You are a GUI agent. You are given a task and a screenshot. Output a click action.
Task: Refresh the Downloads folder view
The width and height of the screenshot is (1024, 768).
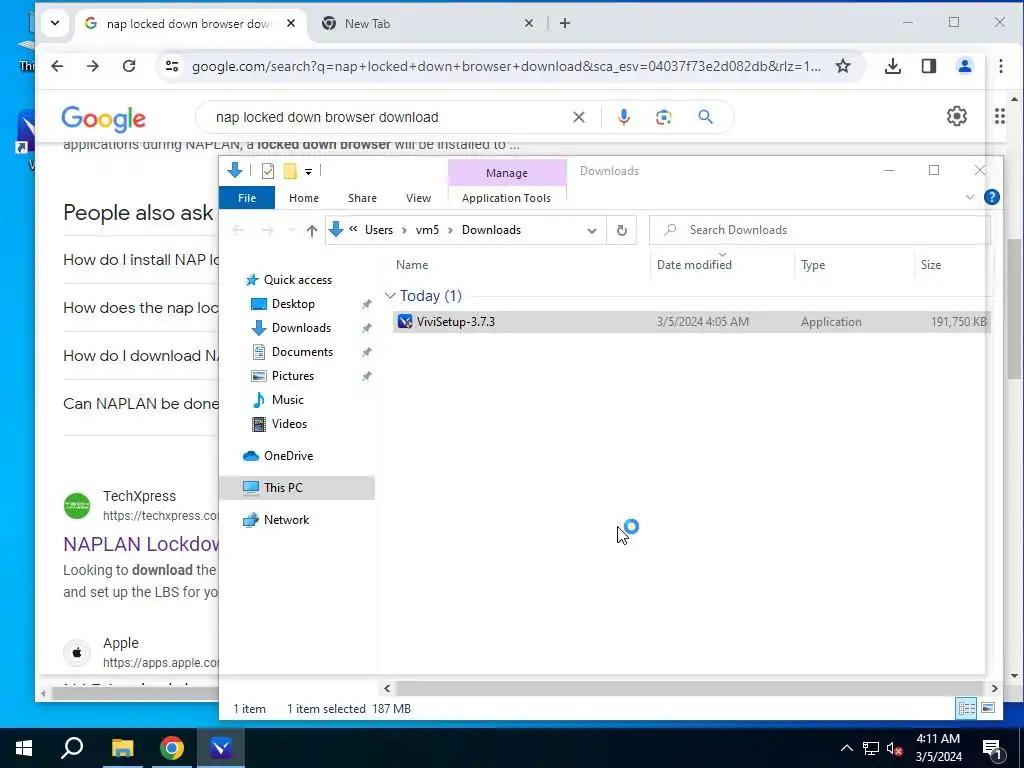point(622,230)
